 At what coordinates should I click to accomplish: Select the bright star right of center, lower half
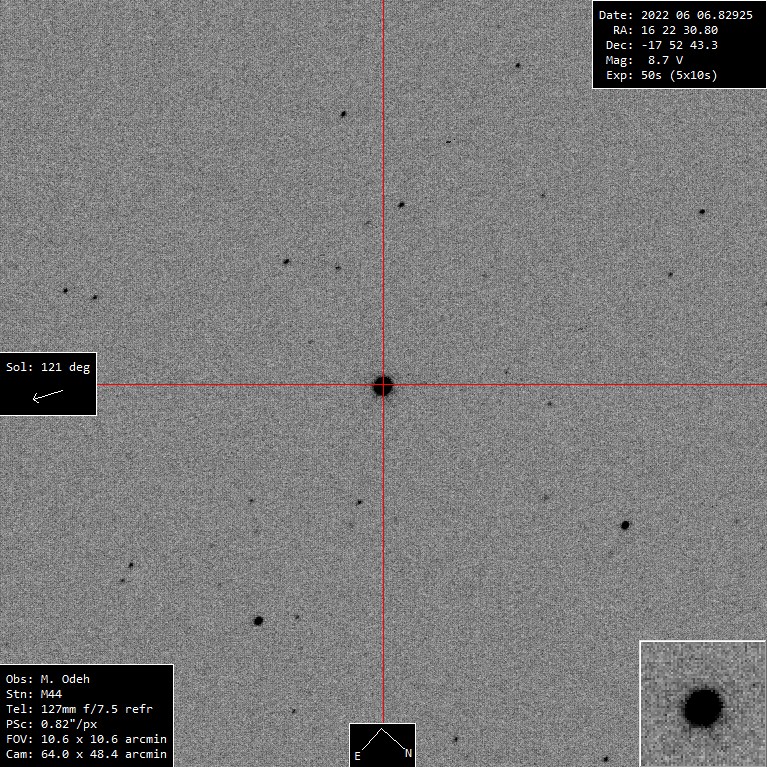tap(625, 525)
